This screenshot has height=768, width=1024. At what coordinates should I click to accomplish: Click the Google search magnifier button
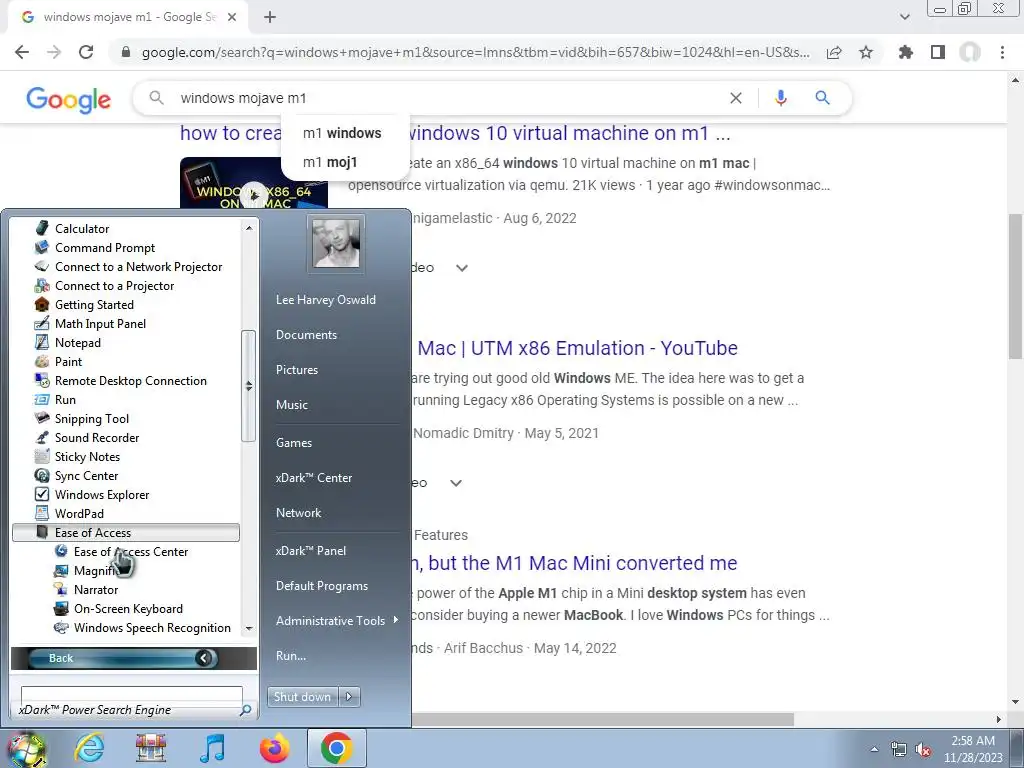[x=822, y=98]
